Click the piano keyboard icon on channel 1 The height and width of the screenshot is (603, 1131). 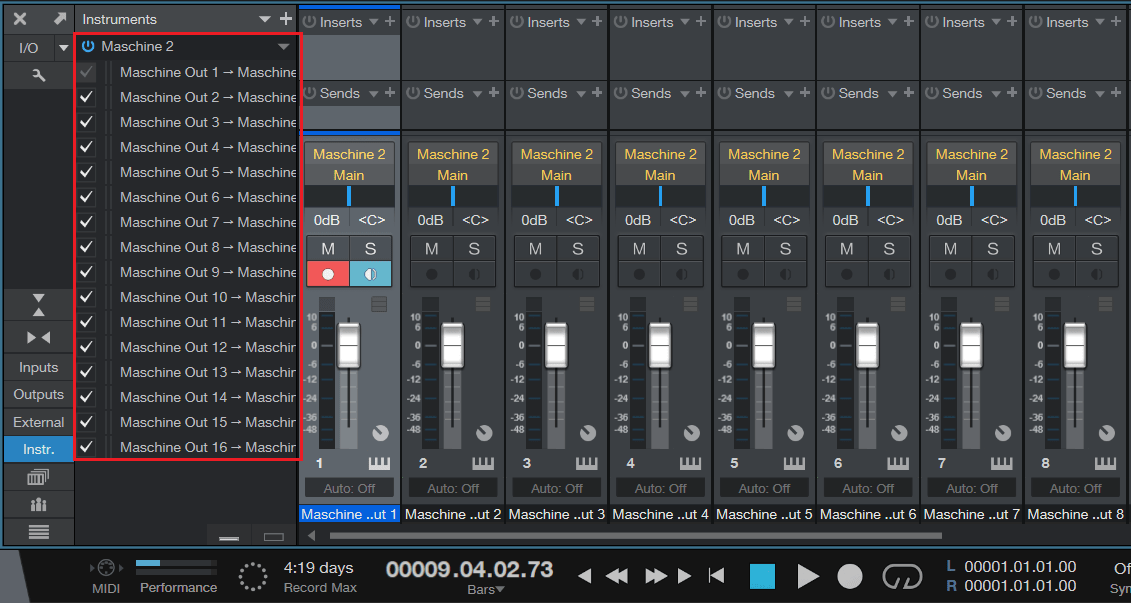380,463
